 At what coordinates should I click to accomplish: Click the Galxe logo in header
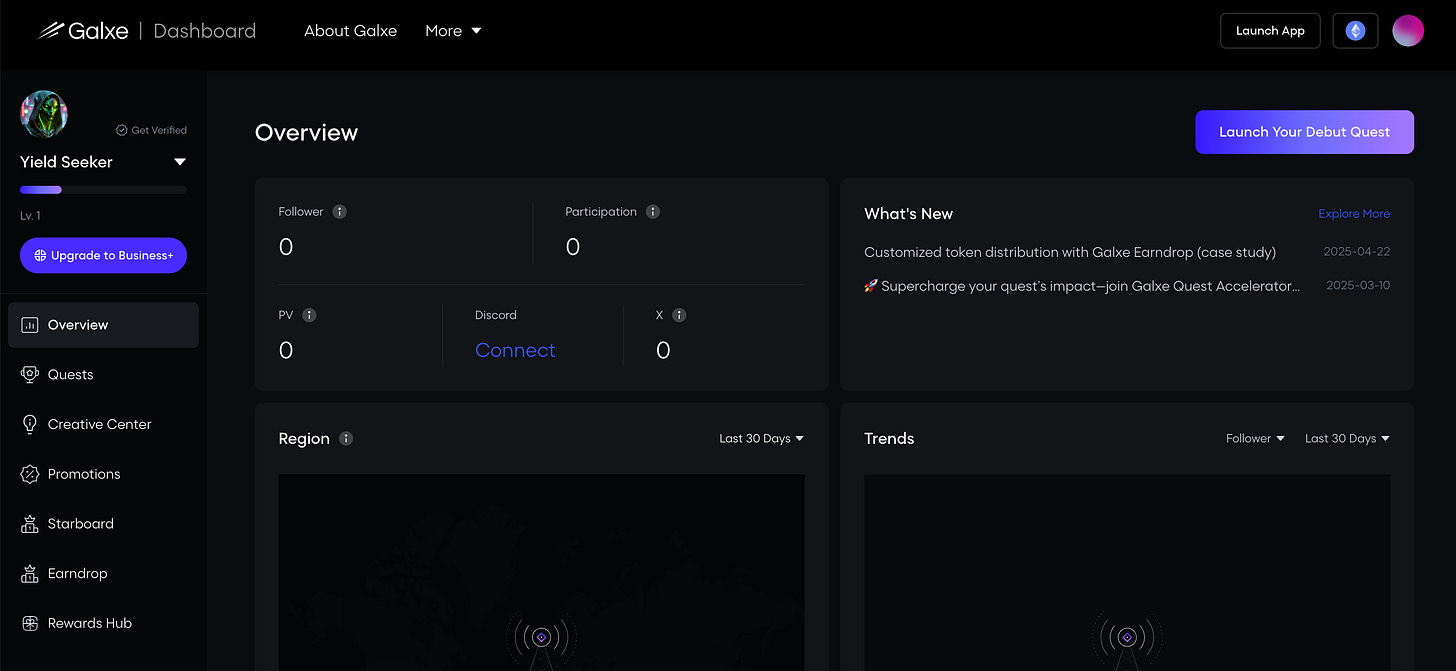pyautogui.click(x=83, y=31)
